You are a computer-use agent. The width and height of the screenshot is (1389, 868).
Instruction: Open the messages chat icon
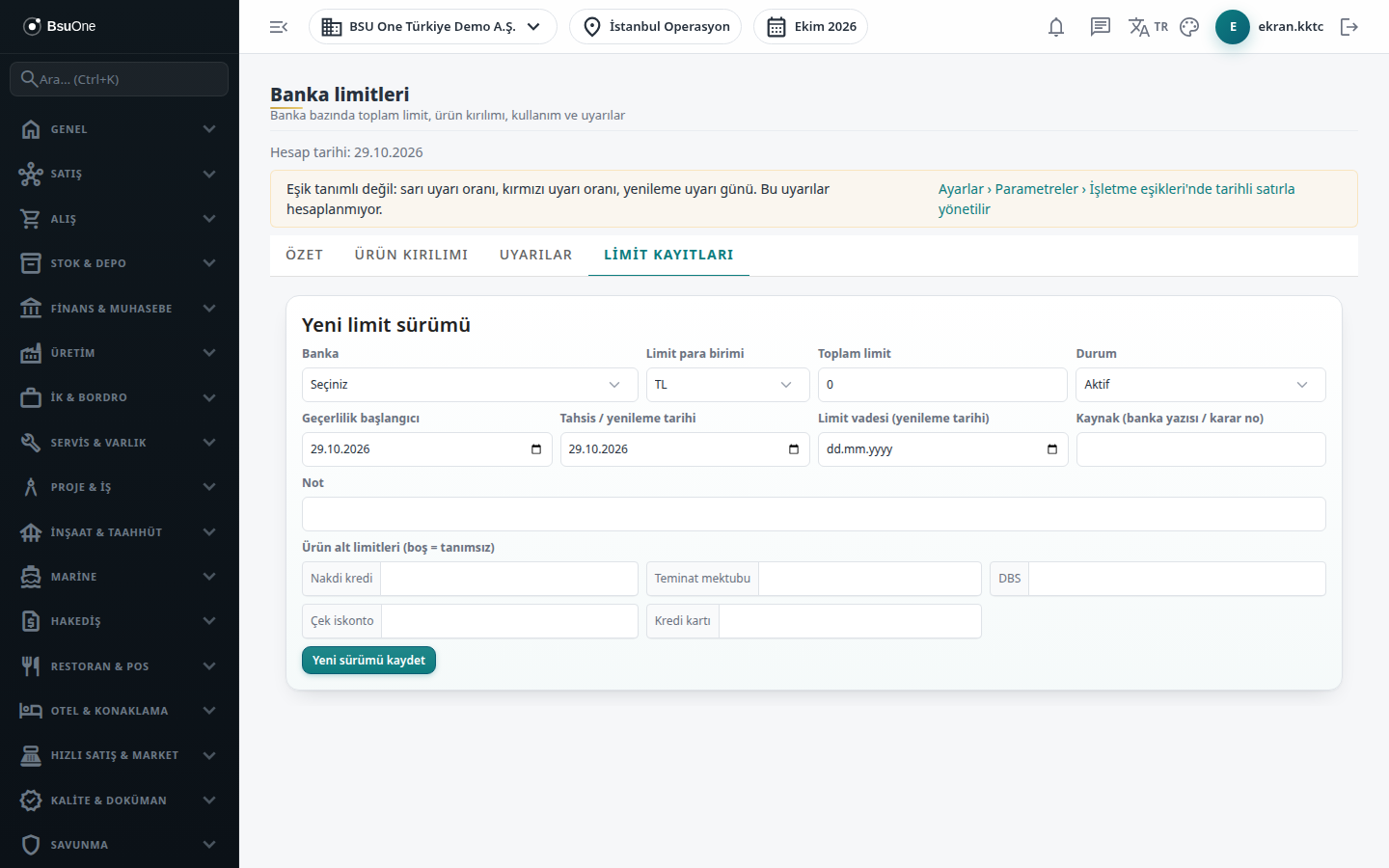pyautogui.click(x=1101, y=27)
